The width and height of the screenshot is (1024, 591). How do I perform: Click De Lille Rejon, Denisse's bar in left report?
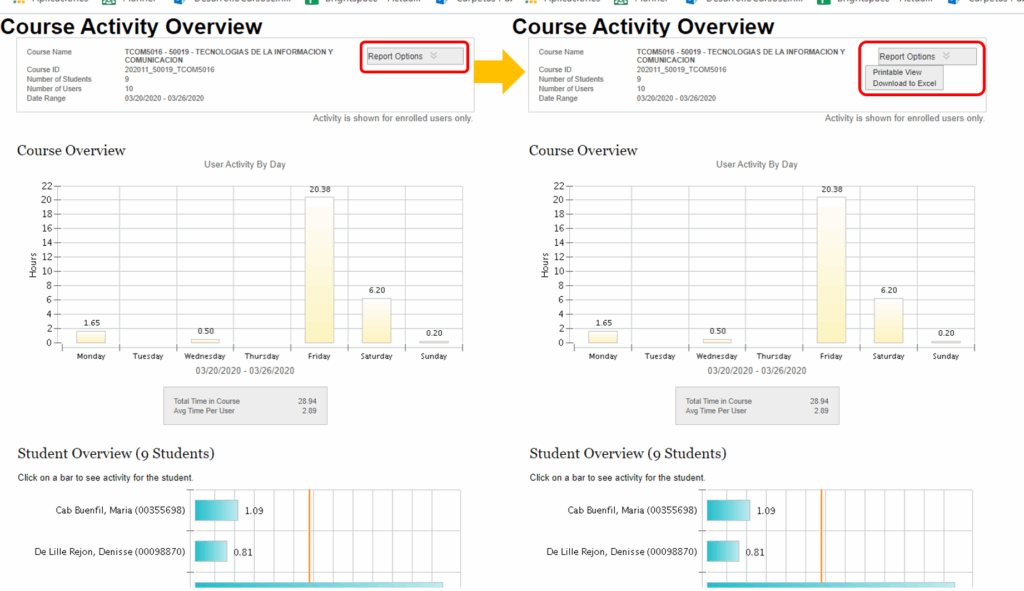(211, 551)
